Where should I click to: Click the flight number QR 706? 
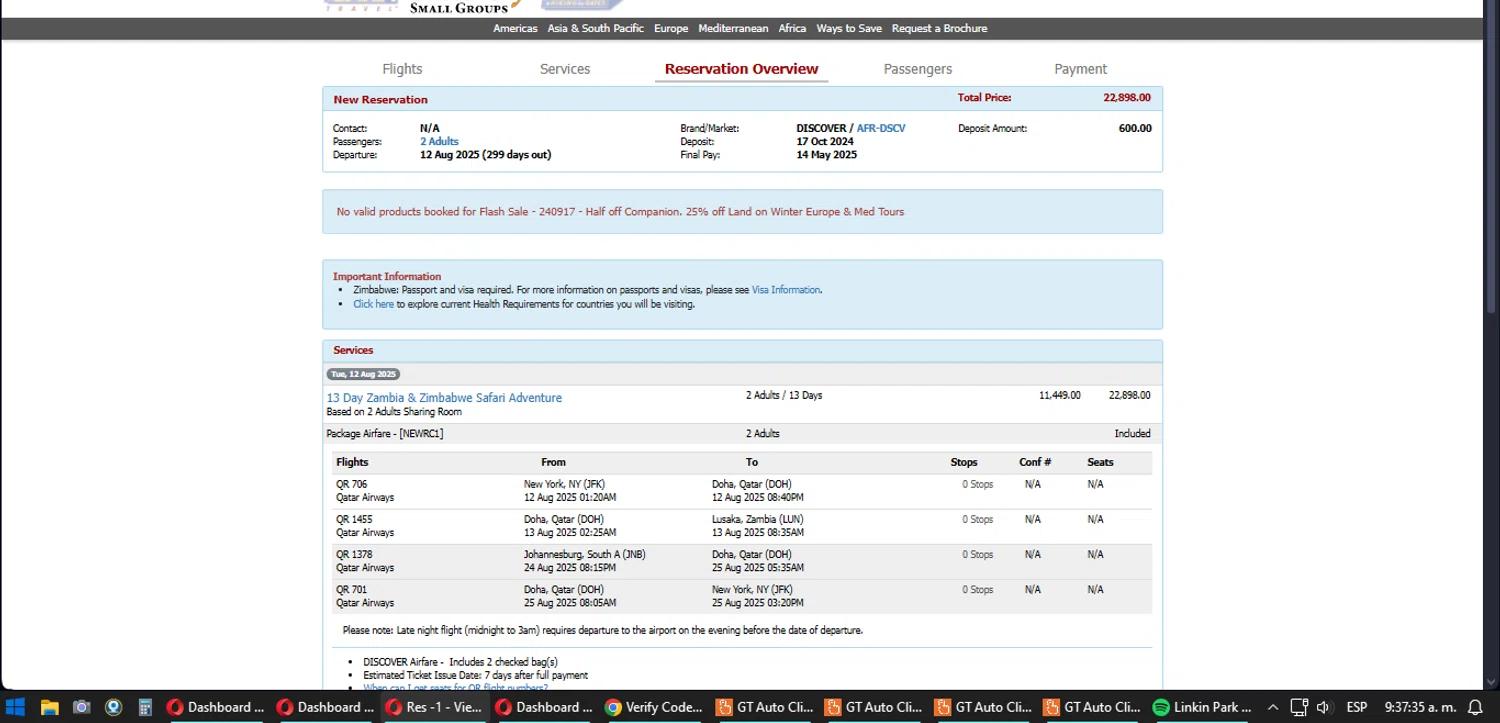tap(351, 484)
